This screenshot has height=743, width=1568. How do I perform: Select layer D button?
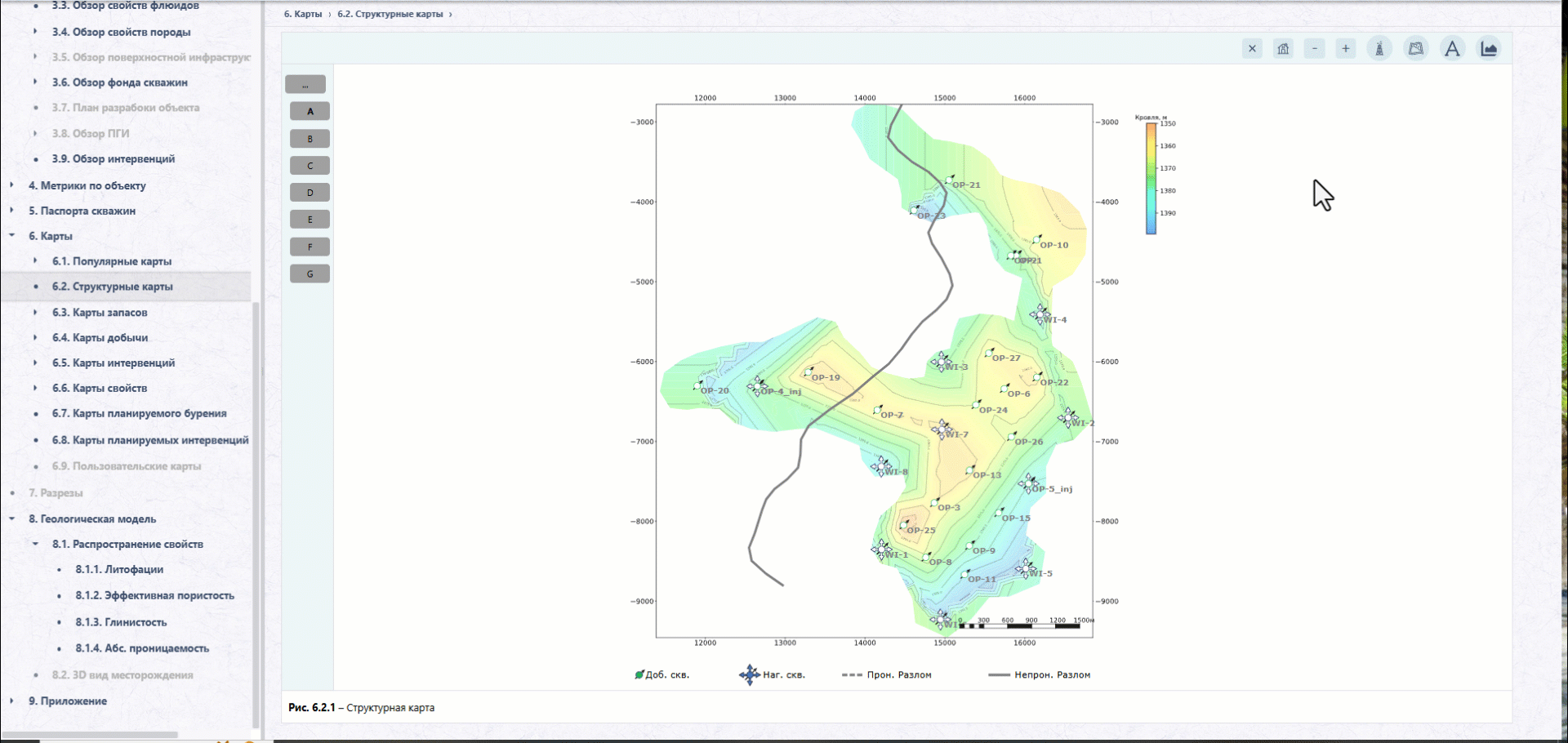(x=310, y=193)
